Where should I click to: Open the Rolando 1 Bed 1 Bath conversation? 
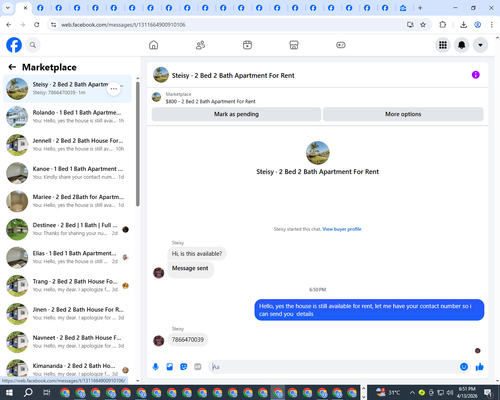[67, 117]
